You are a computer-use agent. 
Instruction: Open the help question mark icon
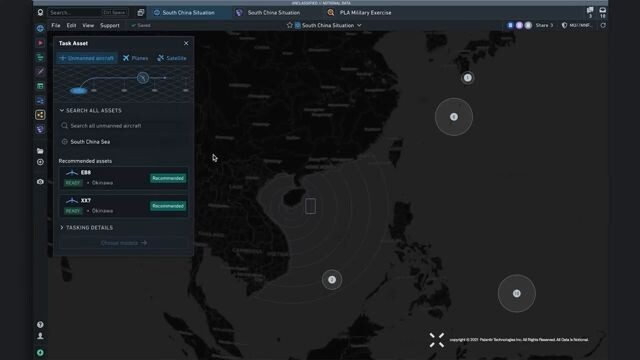pos(40,324)
